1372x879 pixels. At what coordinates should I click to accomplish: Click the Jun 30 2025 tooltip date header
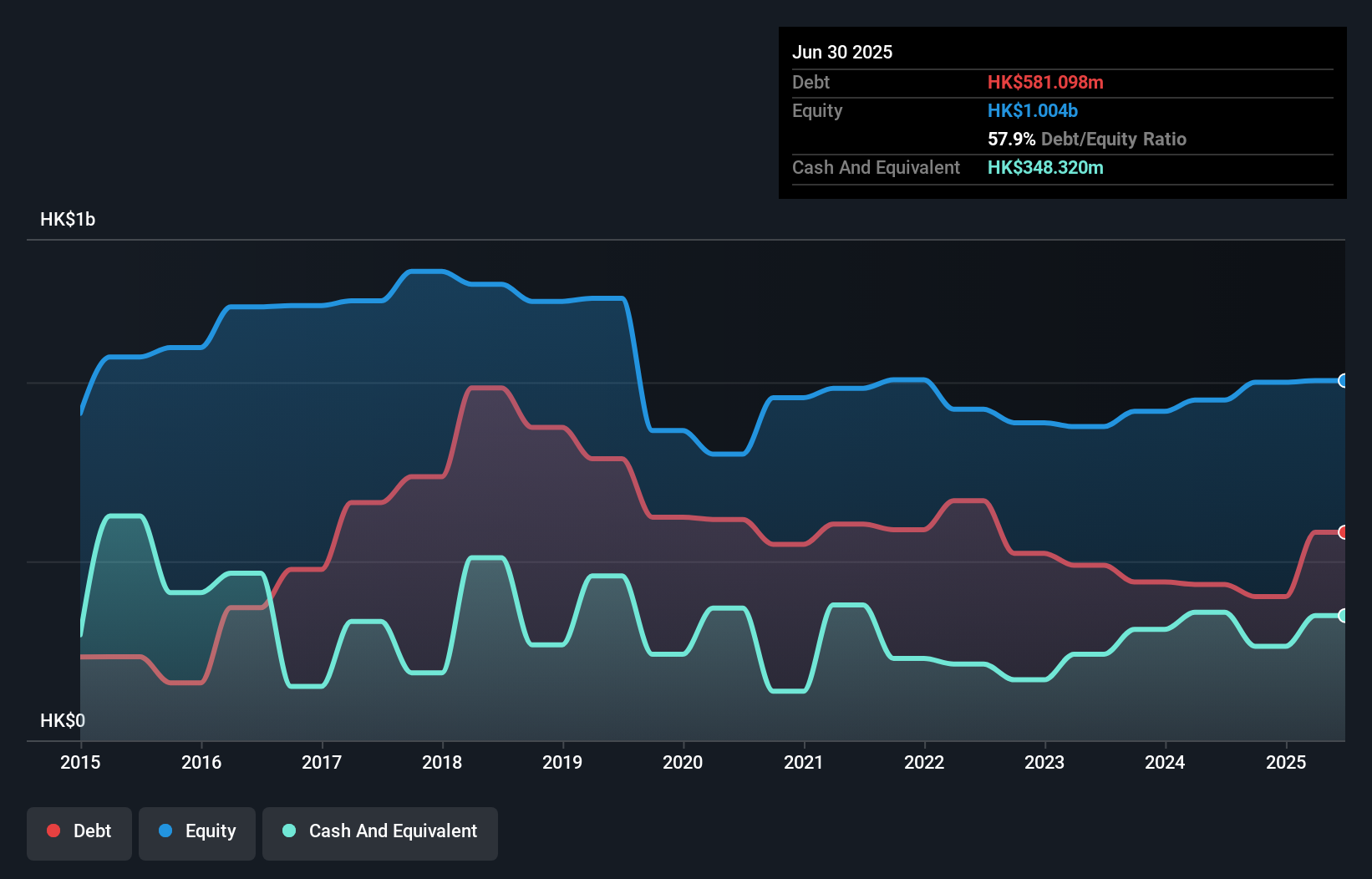[x=842, y=52]
